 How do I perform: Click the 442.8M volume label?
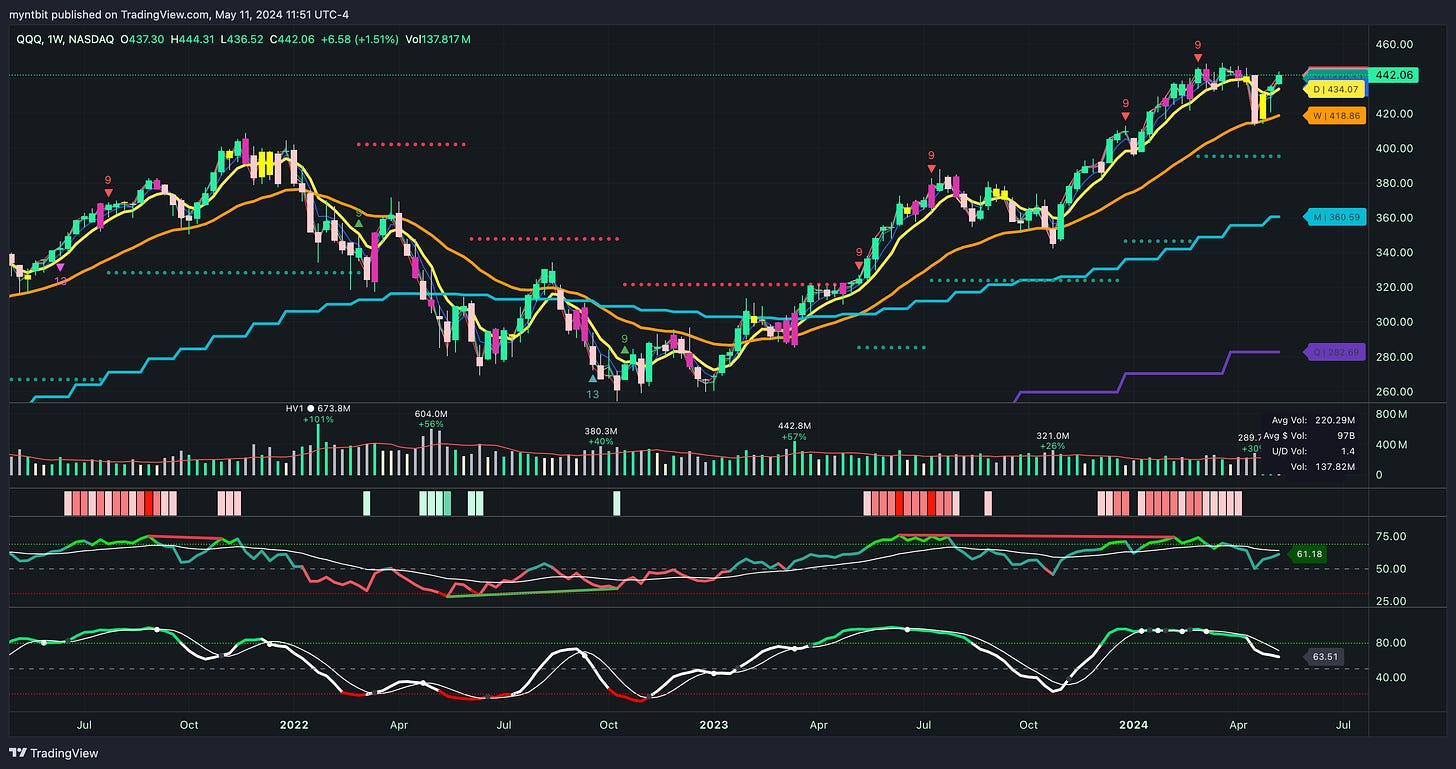[795, 425]
